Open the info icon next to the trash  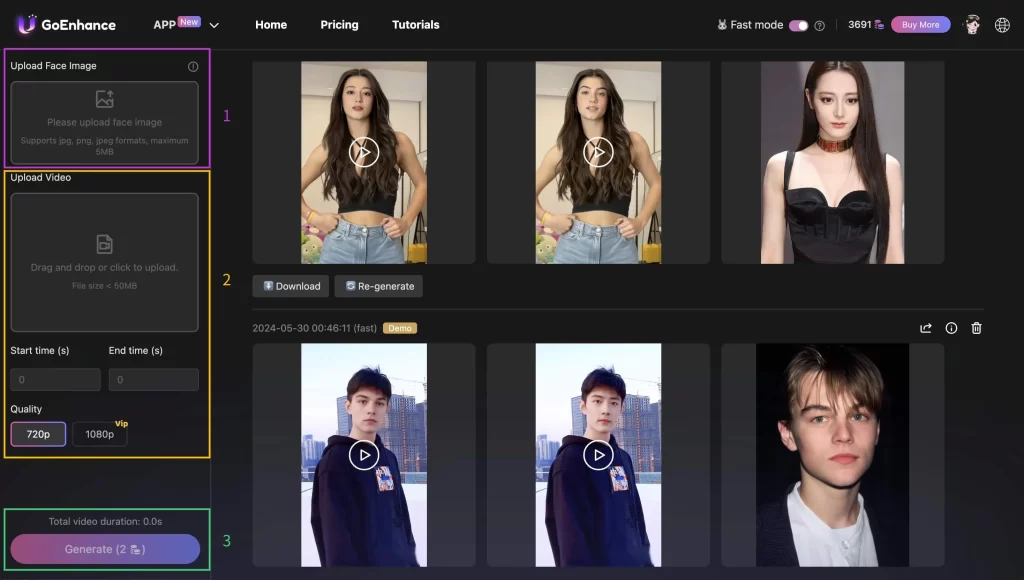[950, 328]
